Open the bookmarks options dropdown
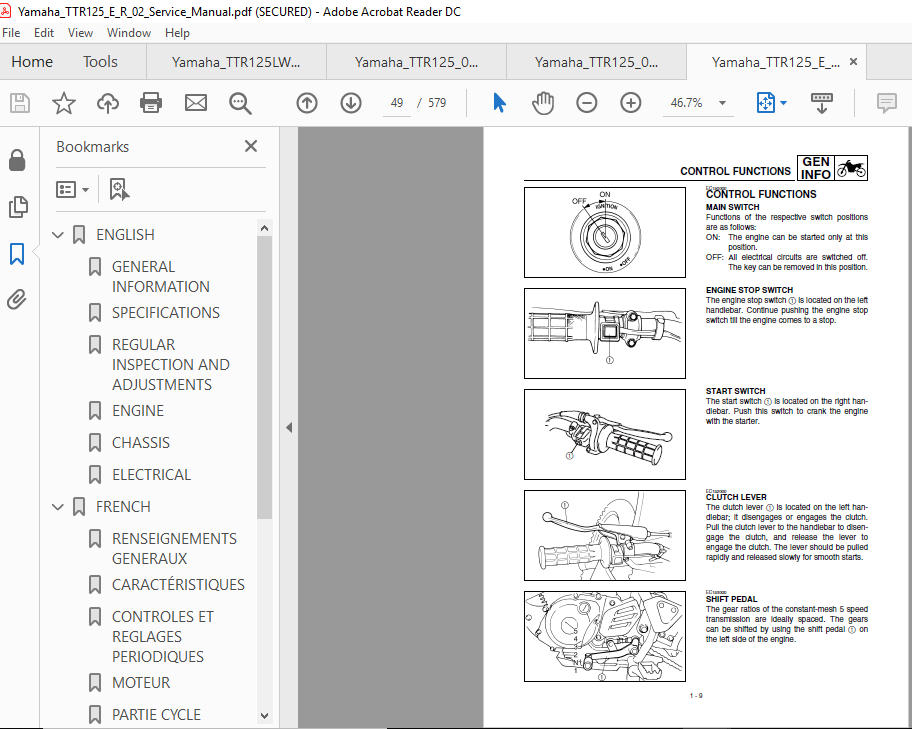 pos(72,189)
